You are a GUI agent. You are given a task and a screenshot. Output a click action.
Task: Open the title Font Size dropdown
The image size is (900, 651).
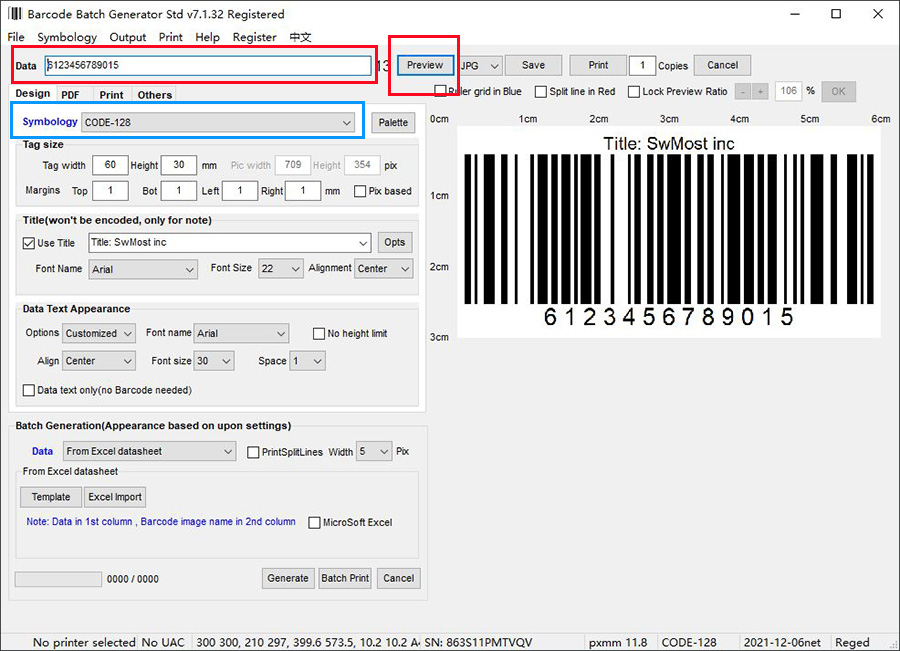click(280, 269)
